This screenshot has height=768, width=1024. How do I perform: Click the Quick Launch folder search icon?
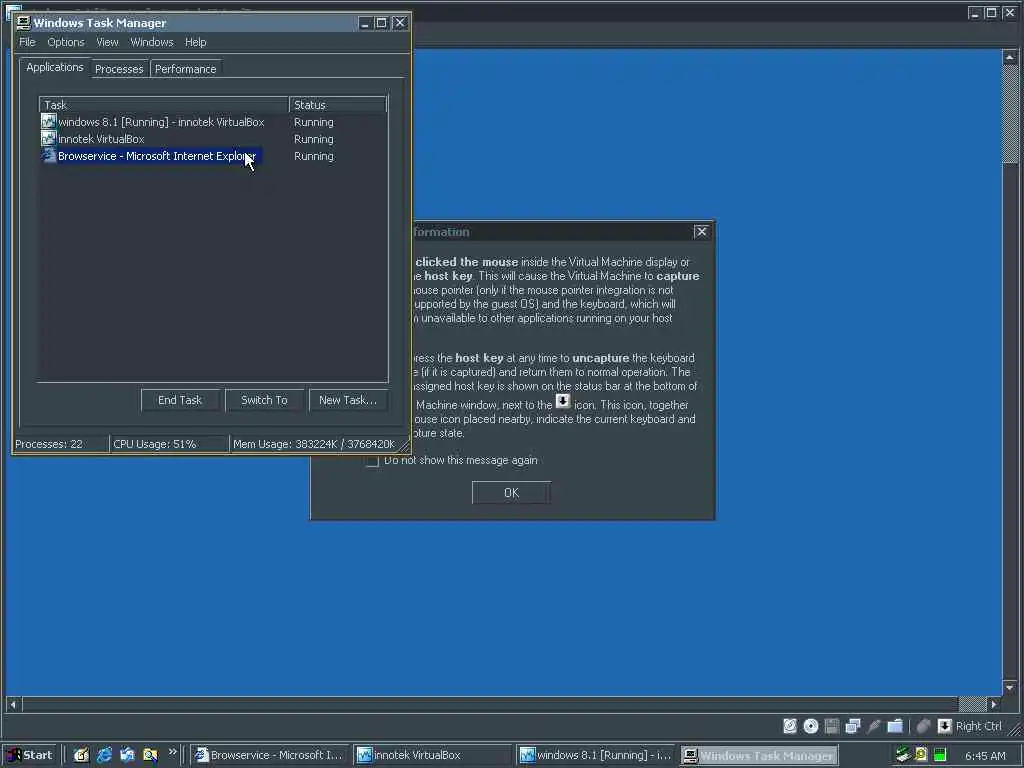[150, 755]
